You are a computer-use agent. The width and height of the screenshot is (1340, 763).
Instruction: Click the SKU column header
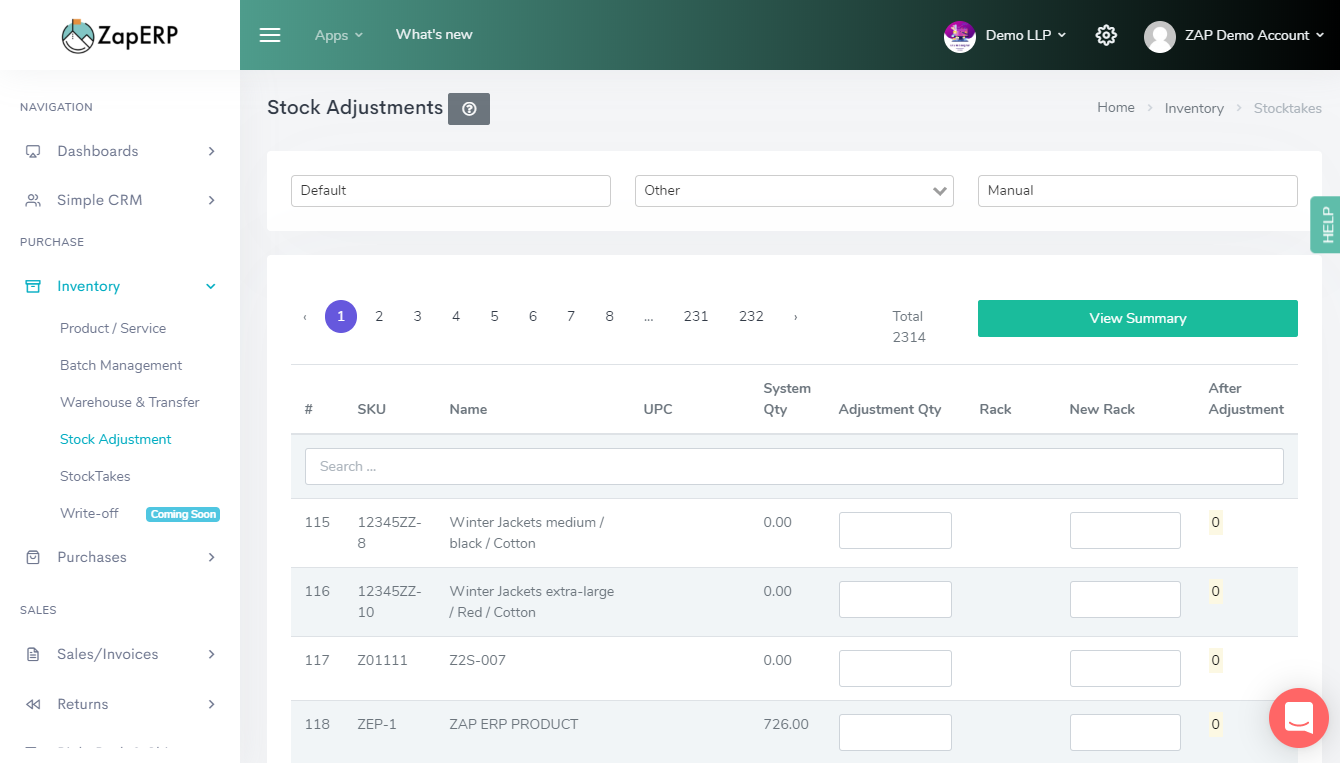pyautogui.click(x=371, y=409)
